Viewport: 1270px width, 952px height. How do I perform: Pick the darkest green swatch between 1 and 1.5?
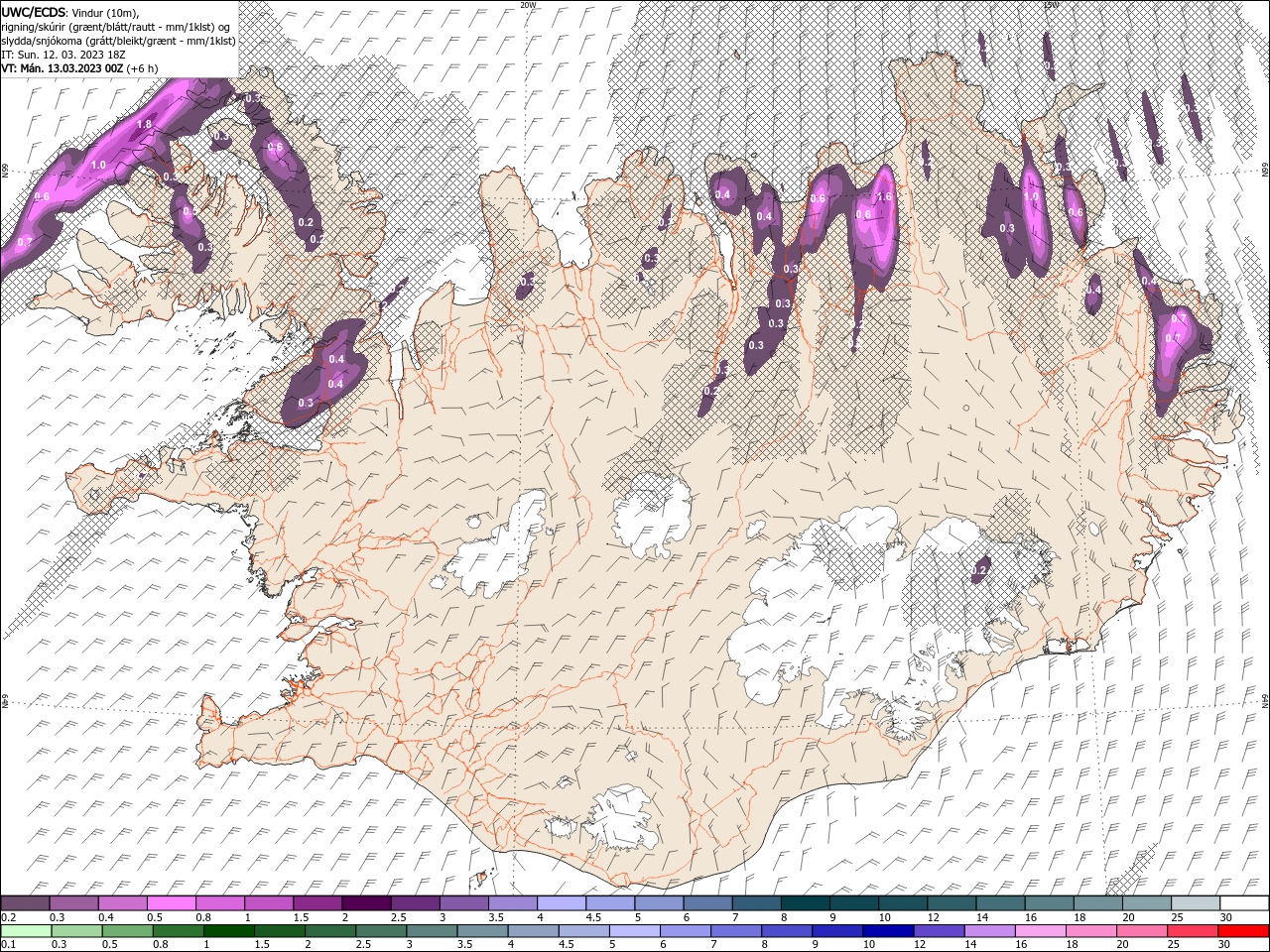(229, 931)
